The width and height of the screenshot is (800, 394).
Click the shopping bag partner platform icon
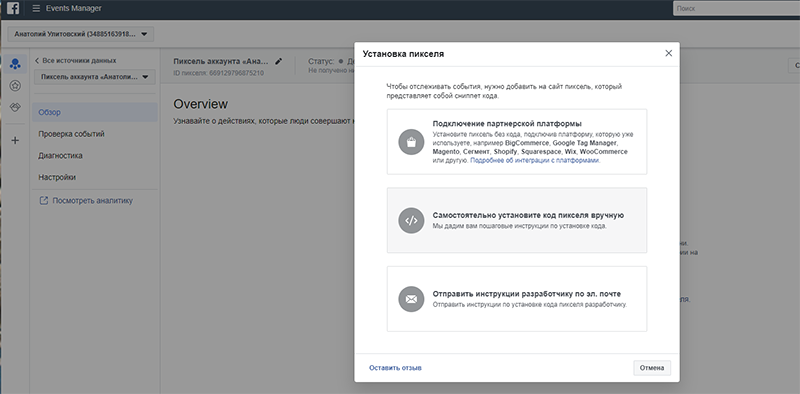[411, 142]
